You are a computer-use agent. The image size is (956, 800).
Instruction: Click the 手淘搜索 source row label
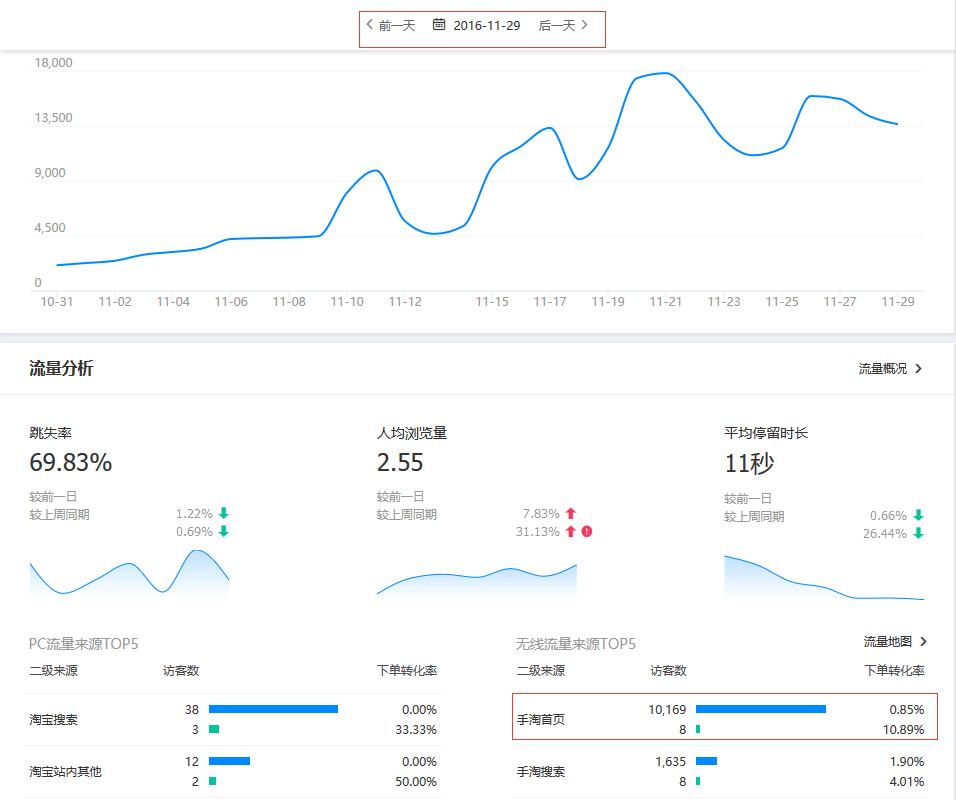(540, 771)
